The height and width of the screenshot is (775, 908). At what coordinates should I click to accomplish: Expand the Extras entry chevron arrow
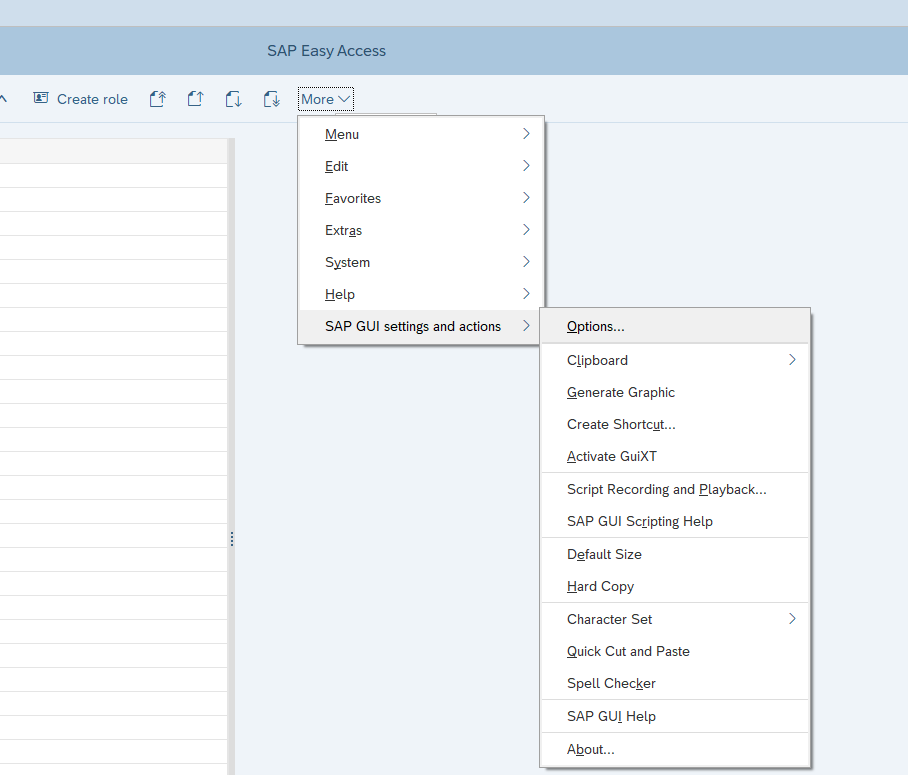[x=526, y=229]
